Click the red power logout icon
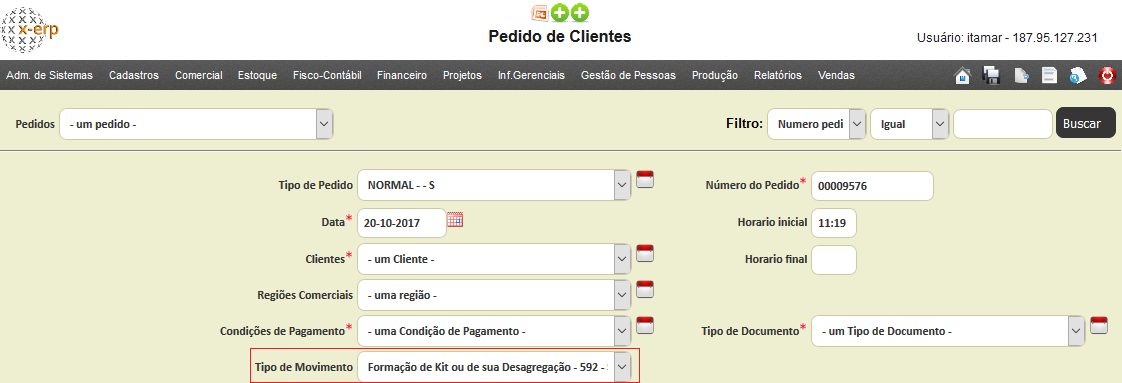1122x383 pixels. click(x=1107, y=75)
